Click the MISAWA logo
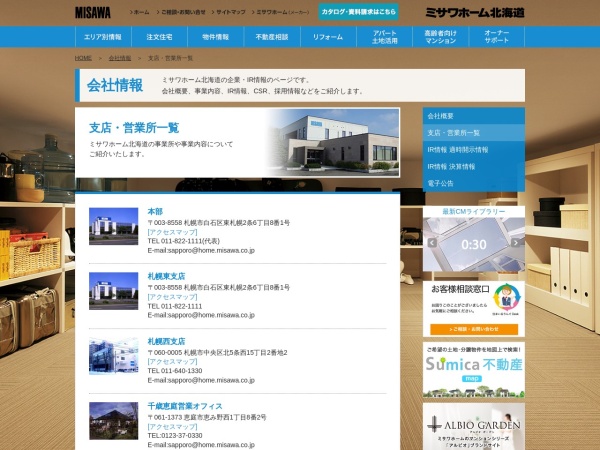Image resolution: width=600 pixels, height=450 pixels. 93,13
